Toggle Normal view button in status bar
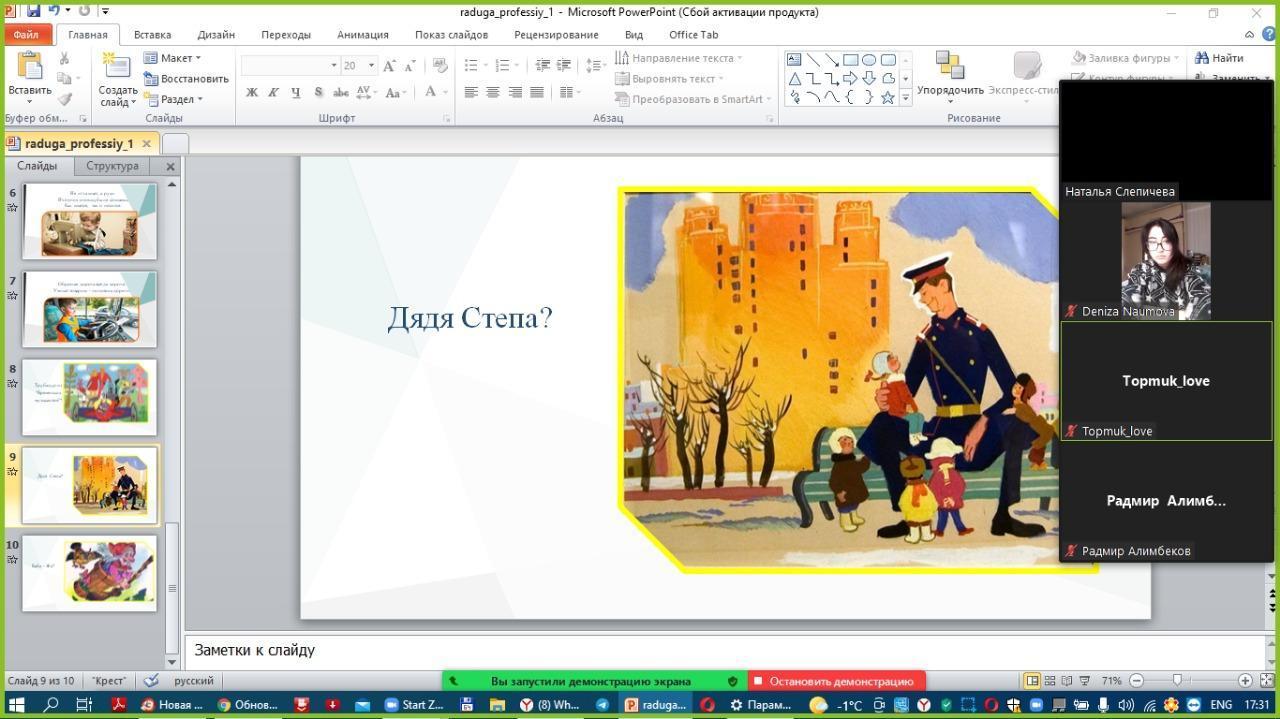This screenshot has width=1280, height=719. pos(1032,681)
